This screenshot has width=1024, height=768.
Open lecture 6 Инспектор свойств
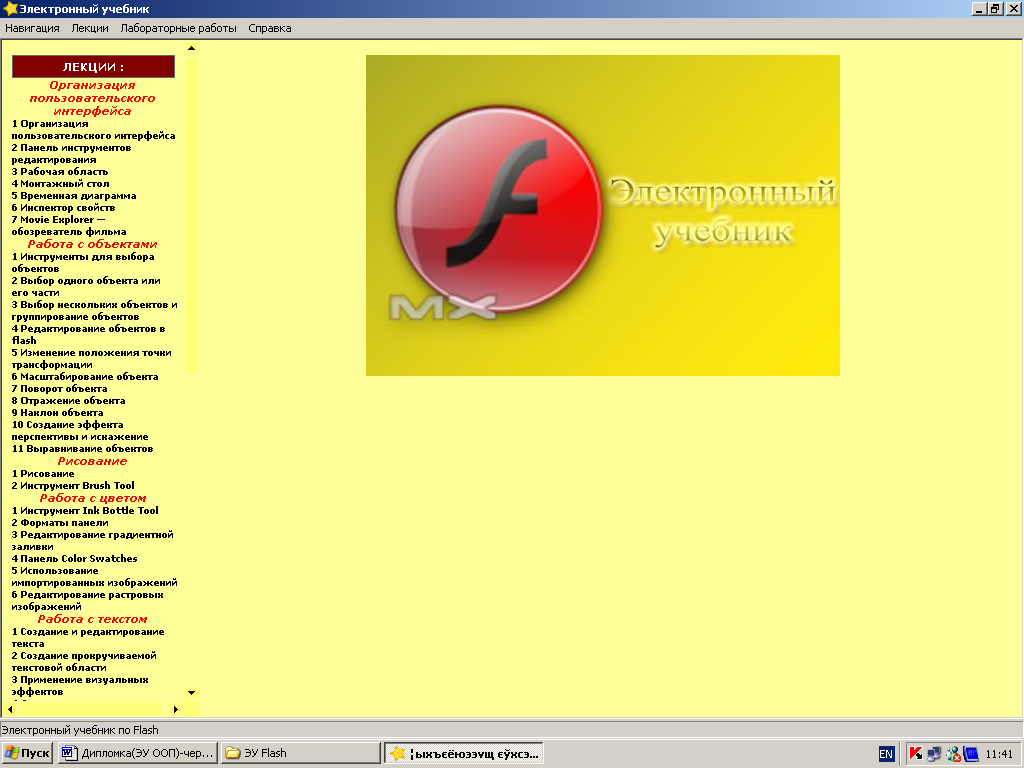[x=63, y=208]
